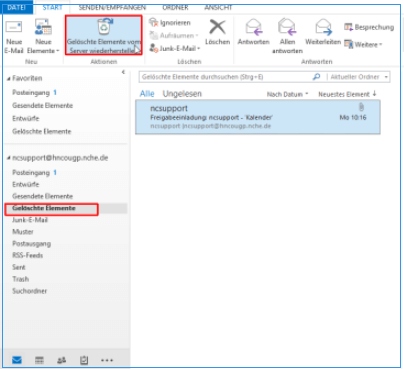Screen dimensions: 404x369
Task: Open the Postausgang folder
Action: [x=32, y=244]
